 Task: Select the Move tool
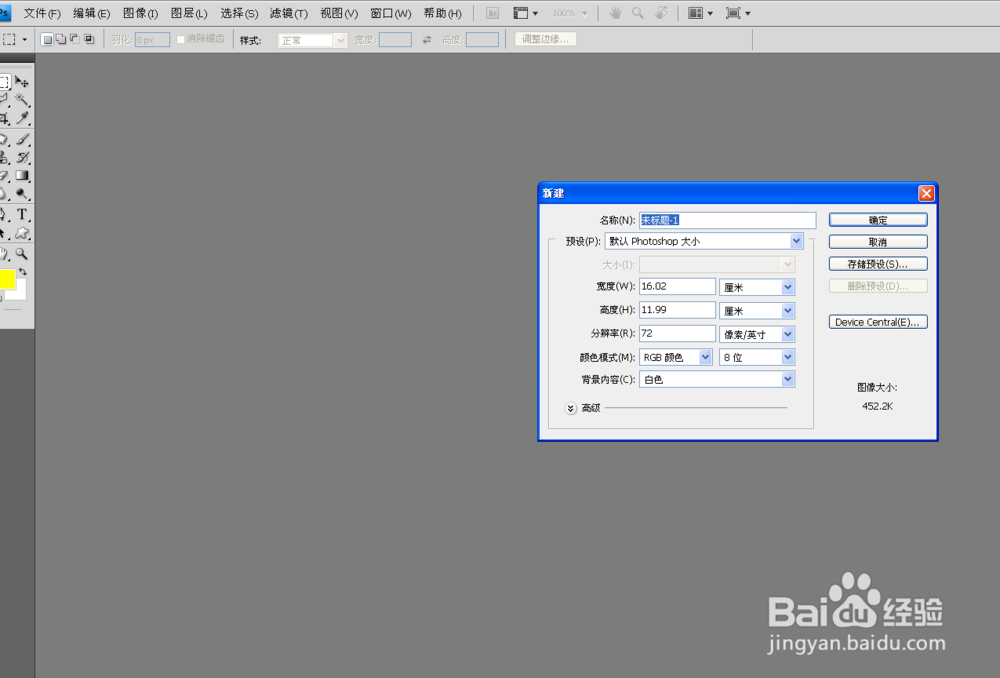(22, 82)
